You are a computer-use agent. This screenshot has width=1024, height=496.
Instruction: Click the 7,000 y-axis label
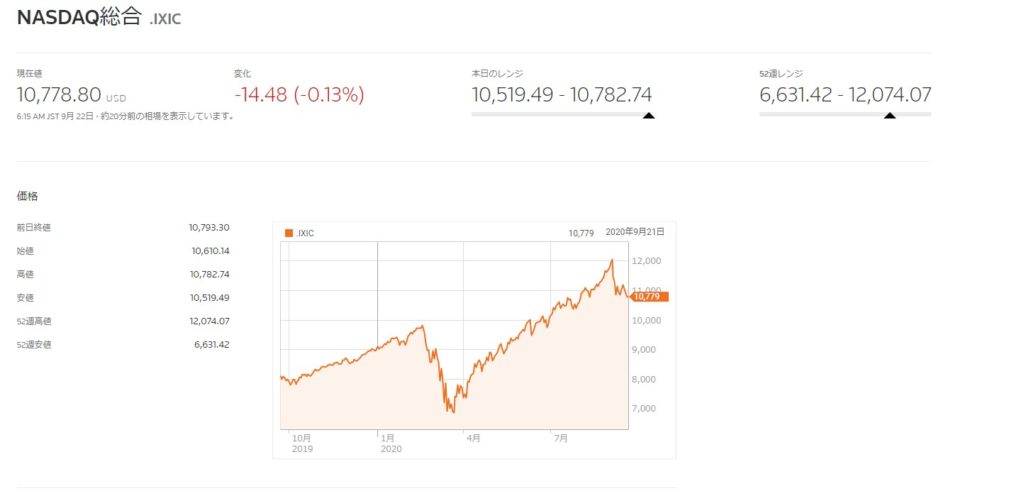[x=647, y=409]
